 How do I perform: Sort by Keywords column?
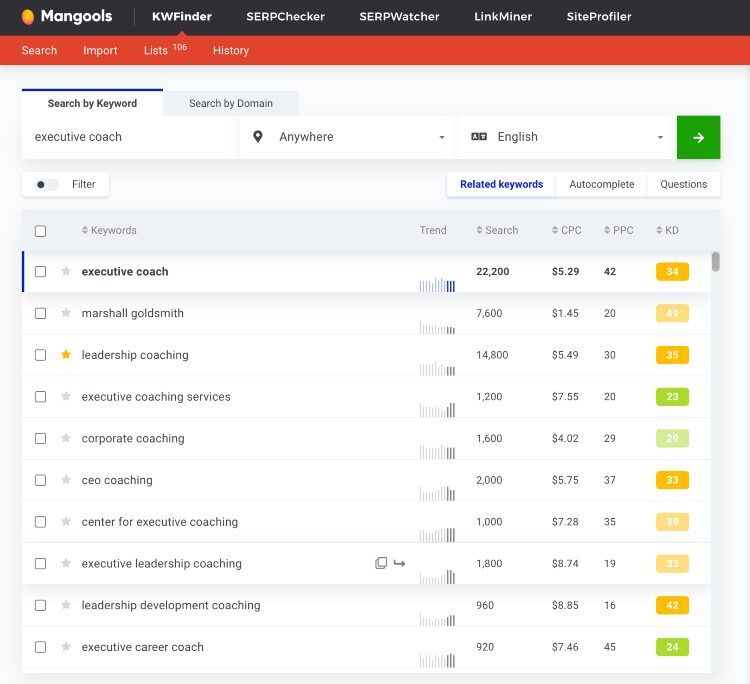tap(109, 230)
